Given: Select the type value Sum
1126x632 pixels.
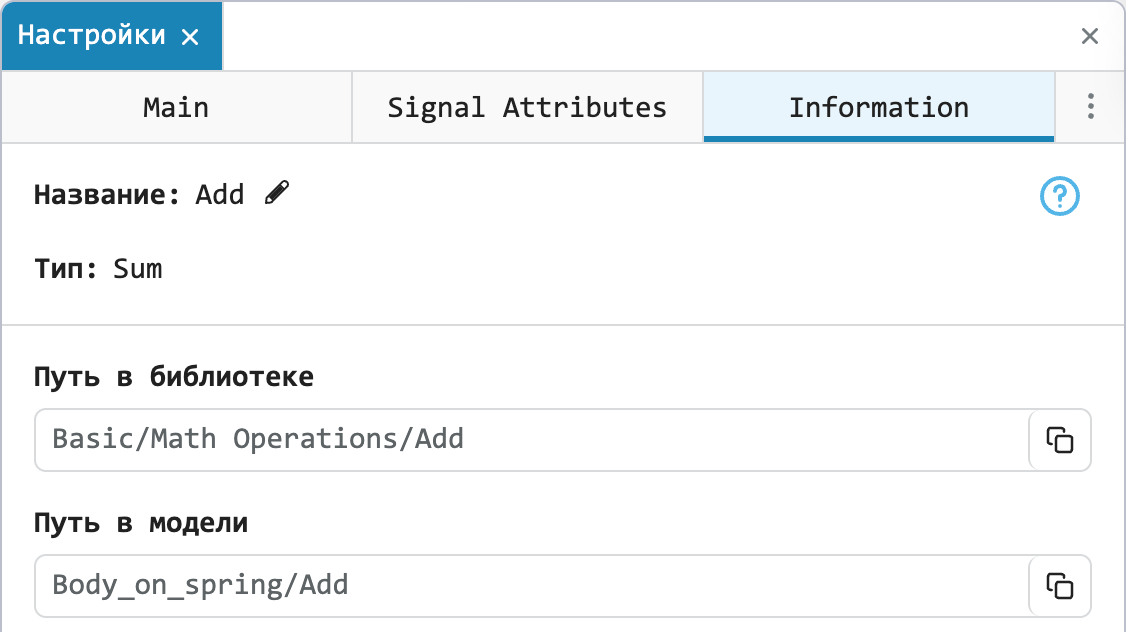Looking at the screenshot, I should pos(138,269).
